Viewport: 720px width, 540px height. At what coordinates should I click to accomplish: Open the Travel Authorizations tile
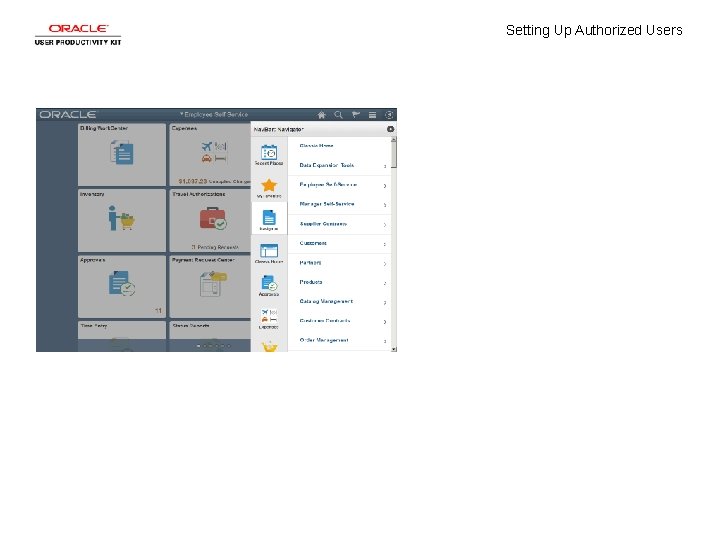(x=210, y=220)
